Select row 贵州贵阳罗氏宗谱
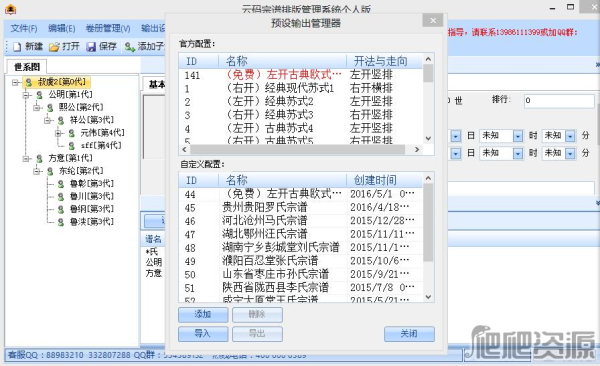This screenshot has height=366, width=600. point(301,208)
